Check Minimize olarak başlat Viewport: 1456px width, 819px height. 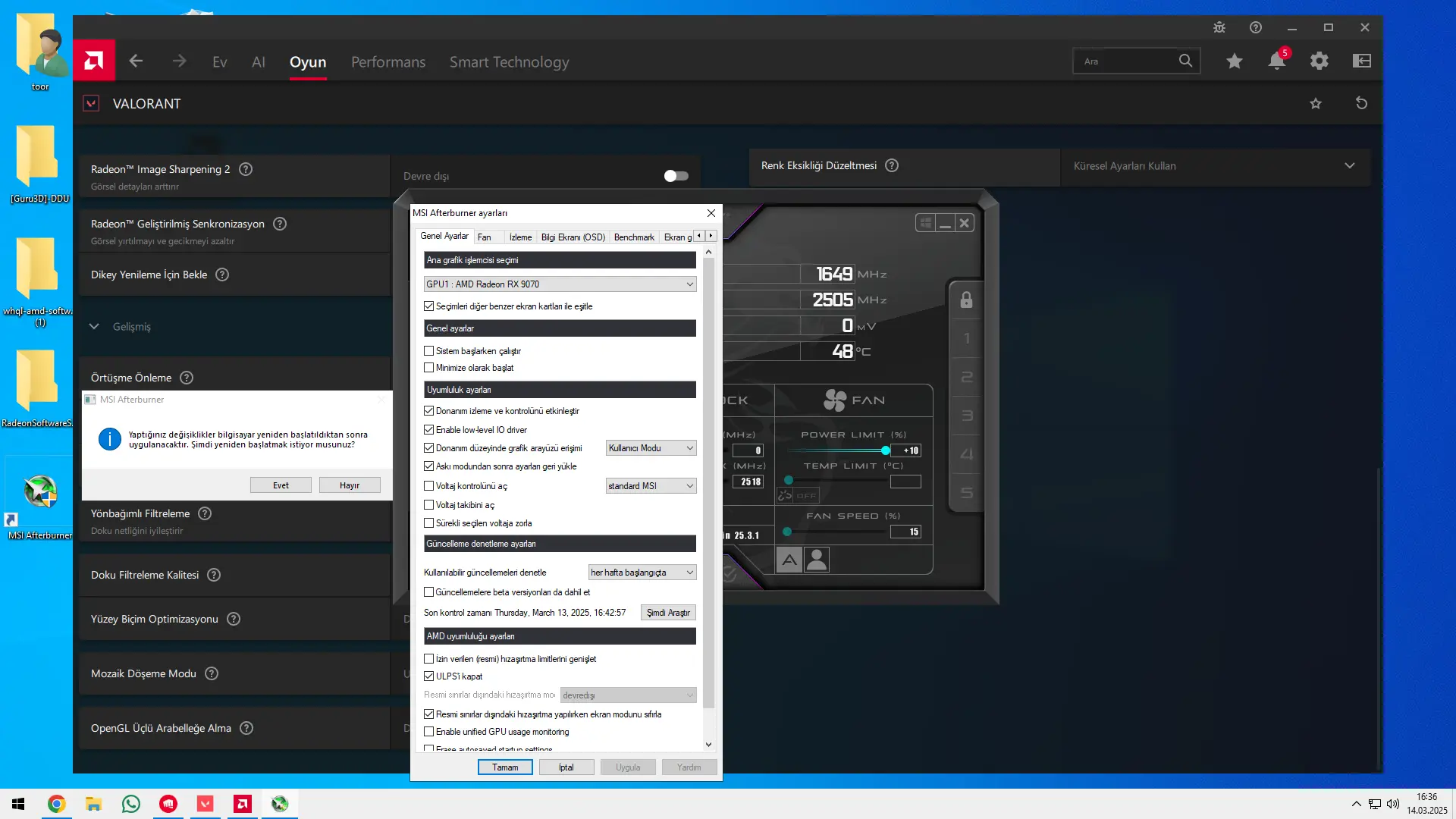[429, 368]
